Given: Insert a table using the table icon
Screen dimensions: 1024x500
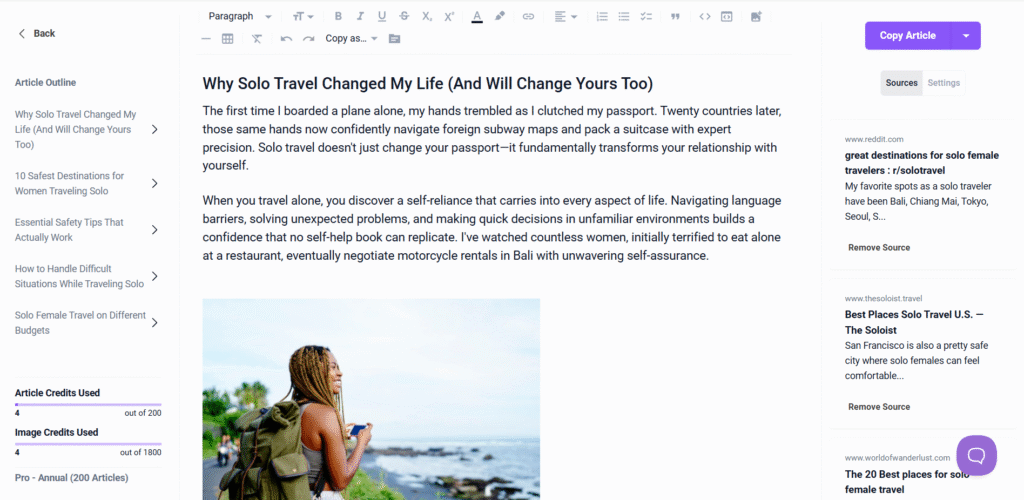Looking at the screenshot, I should [228, 39].
